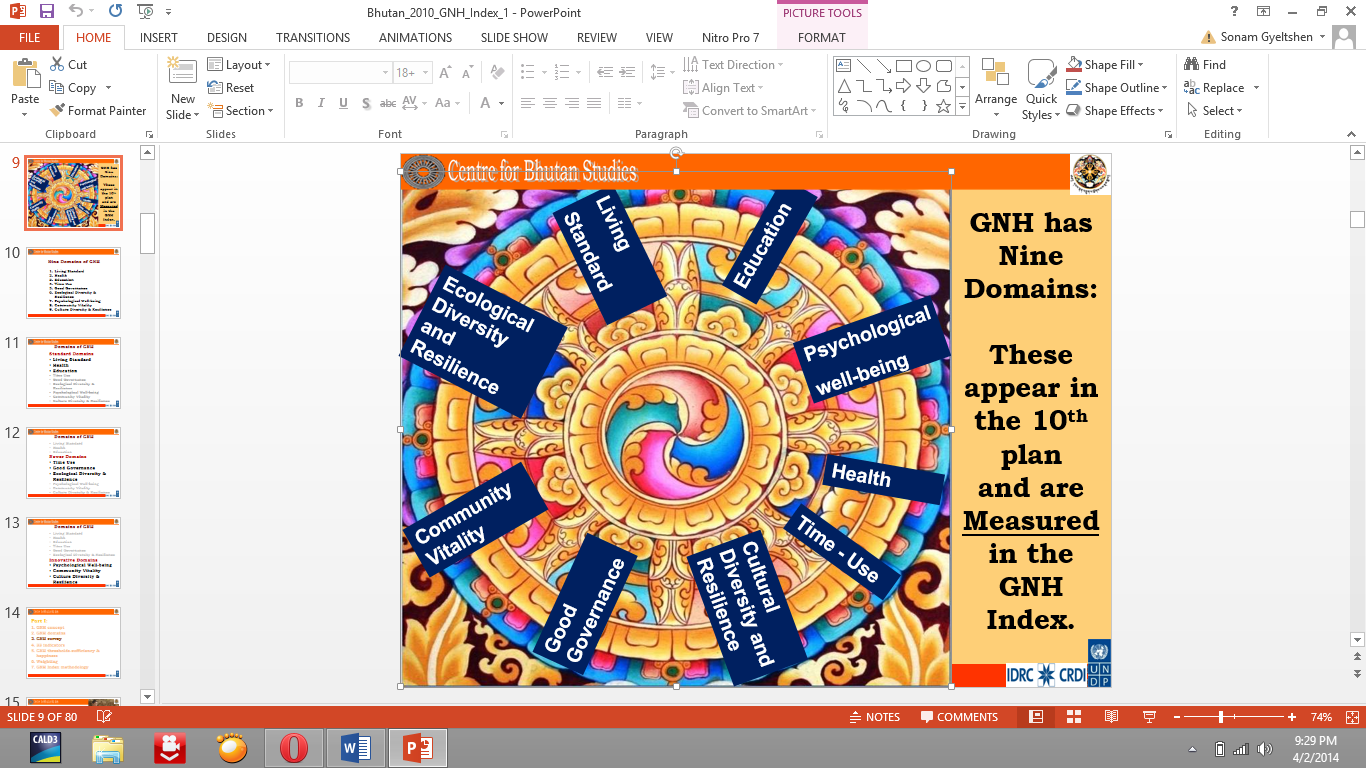Open the FILE tab
Image resolution: width=1366 pixels, height=768 pixels.
point(29,38)
